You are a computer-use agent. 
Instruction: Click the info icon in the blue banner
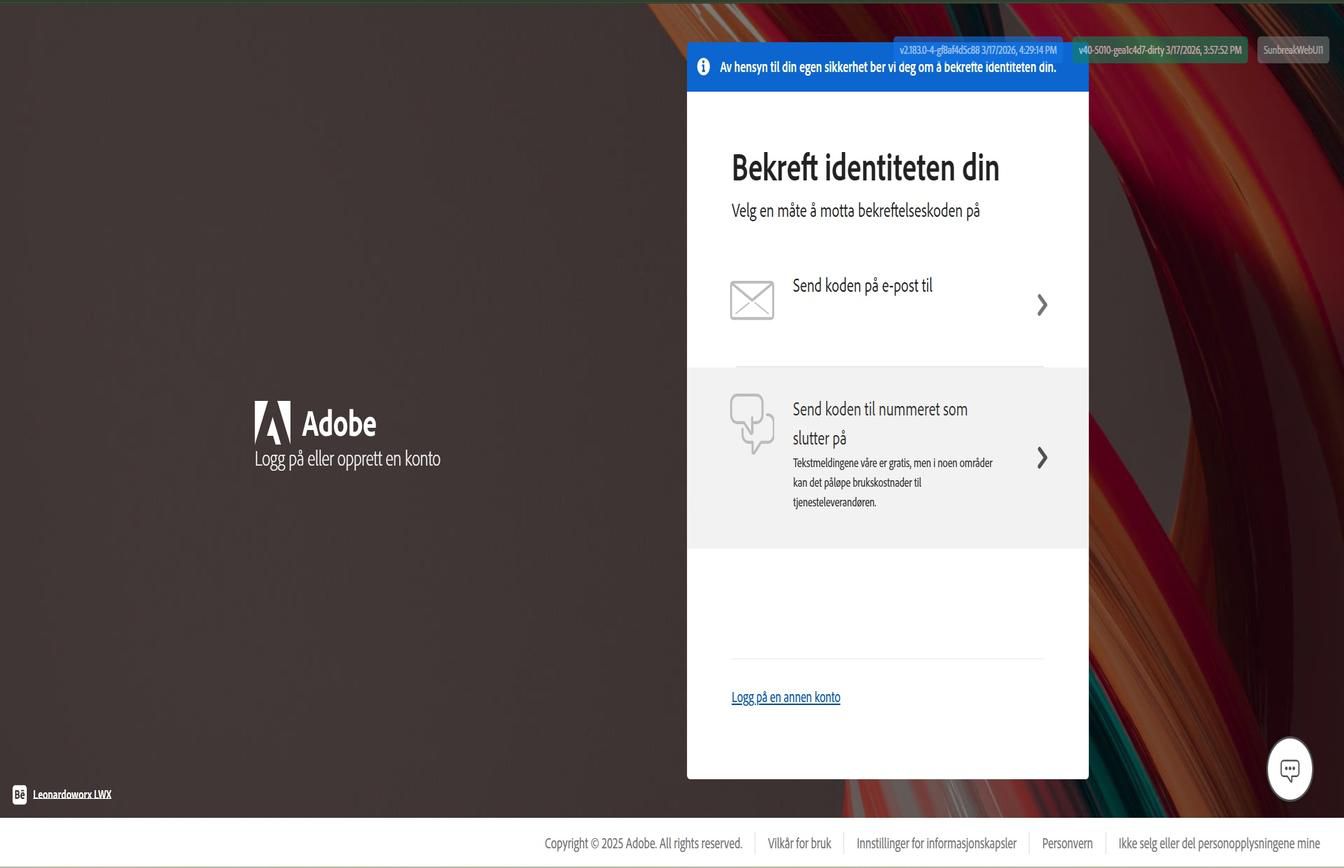703,66
